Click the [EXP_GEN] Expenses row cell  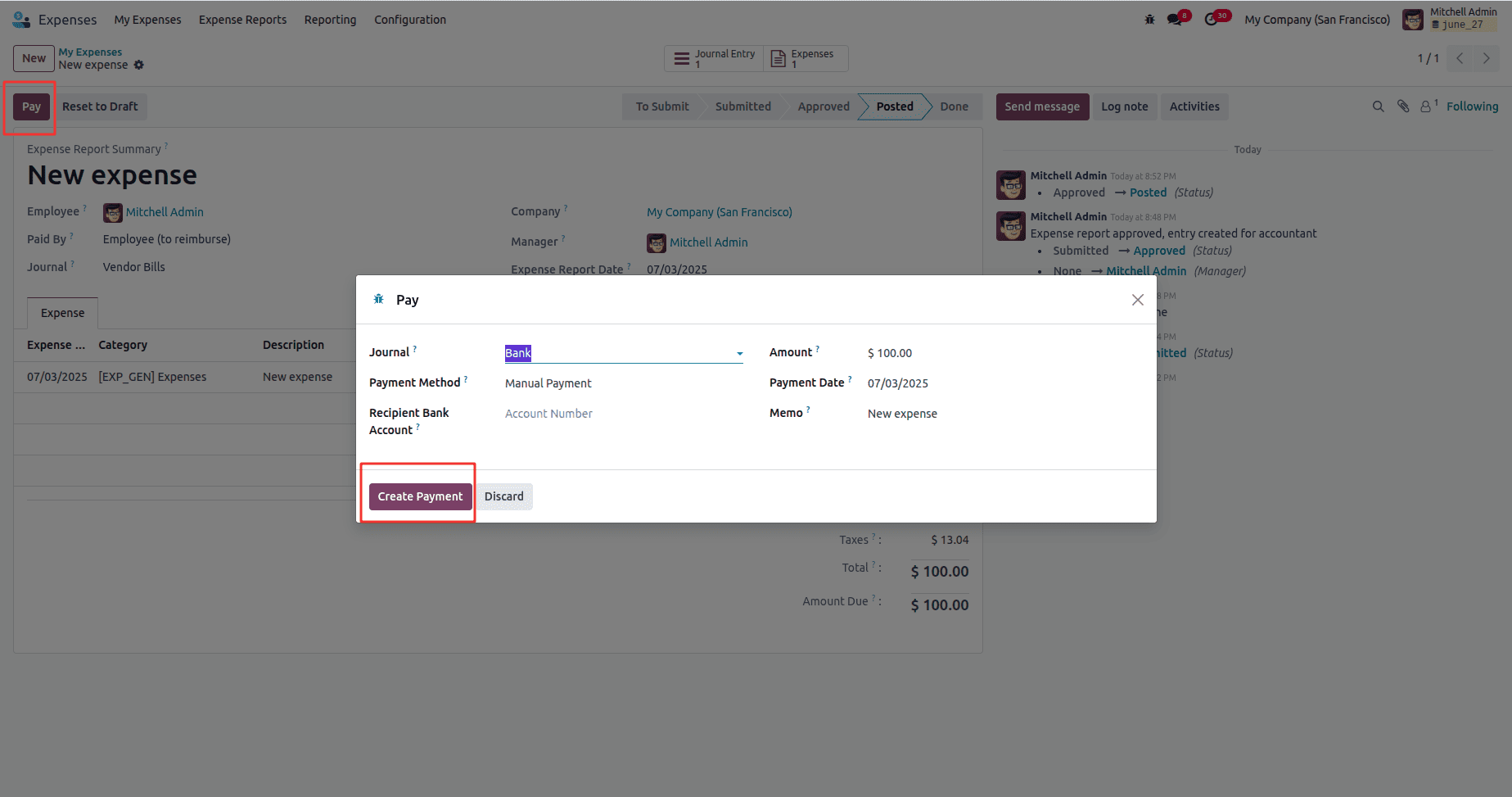pyautogui.click(x=152, y=377)
